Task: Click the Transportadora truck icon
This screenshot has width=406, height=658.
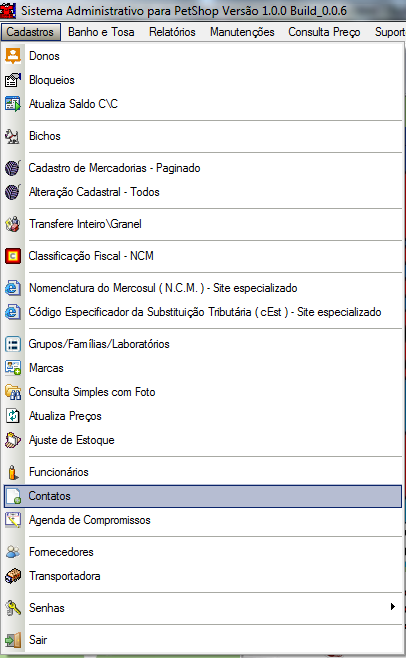Action: pos(13,576)
